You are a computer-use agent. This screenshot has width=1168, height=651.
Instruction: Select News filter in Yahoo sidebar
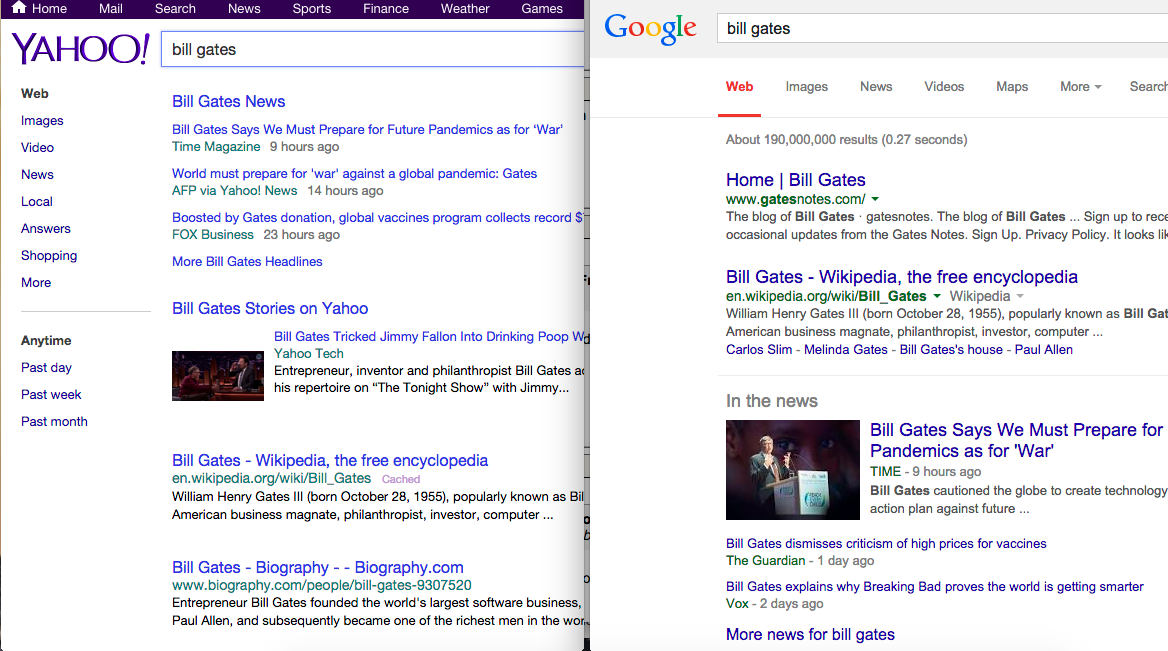pos(37,174)
